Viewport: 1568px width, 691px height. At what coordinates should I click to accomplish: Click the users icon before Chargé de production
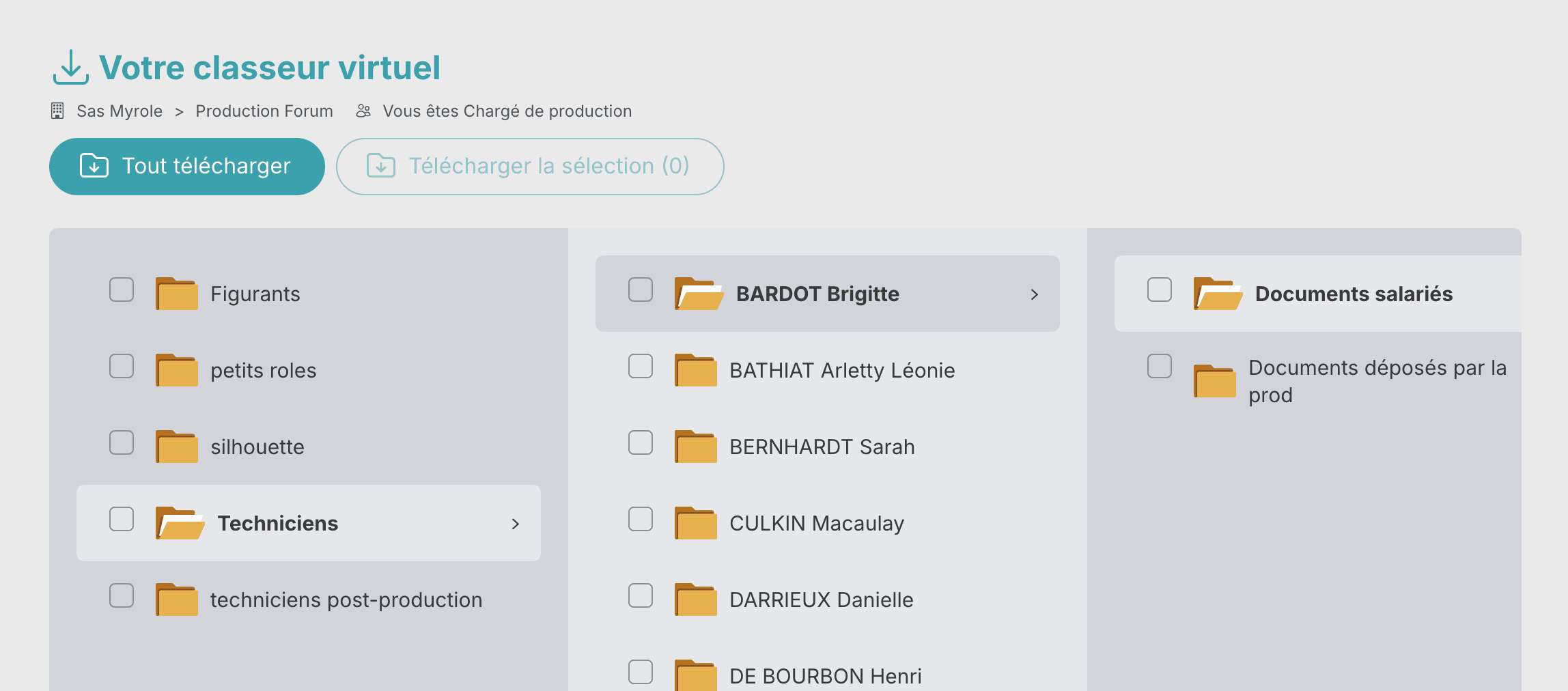tap(363, 111)
